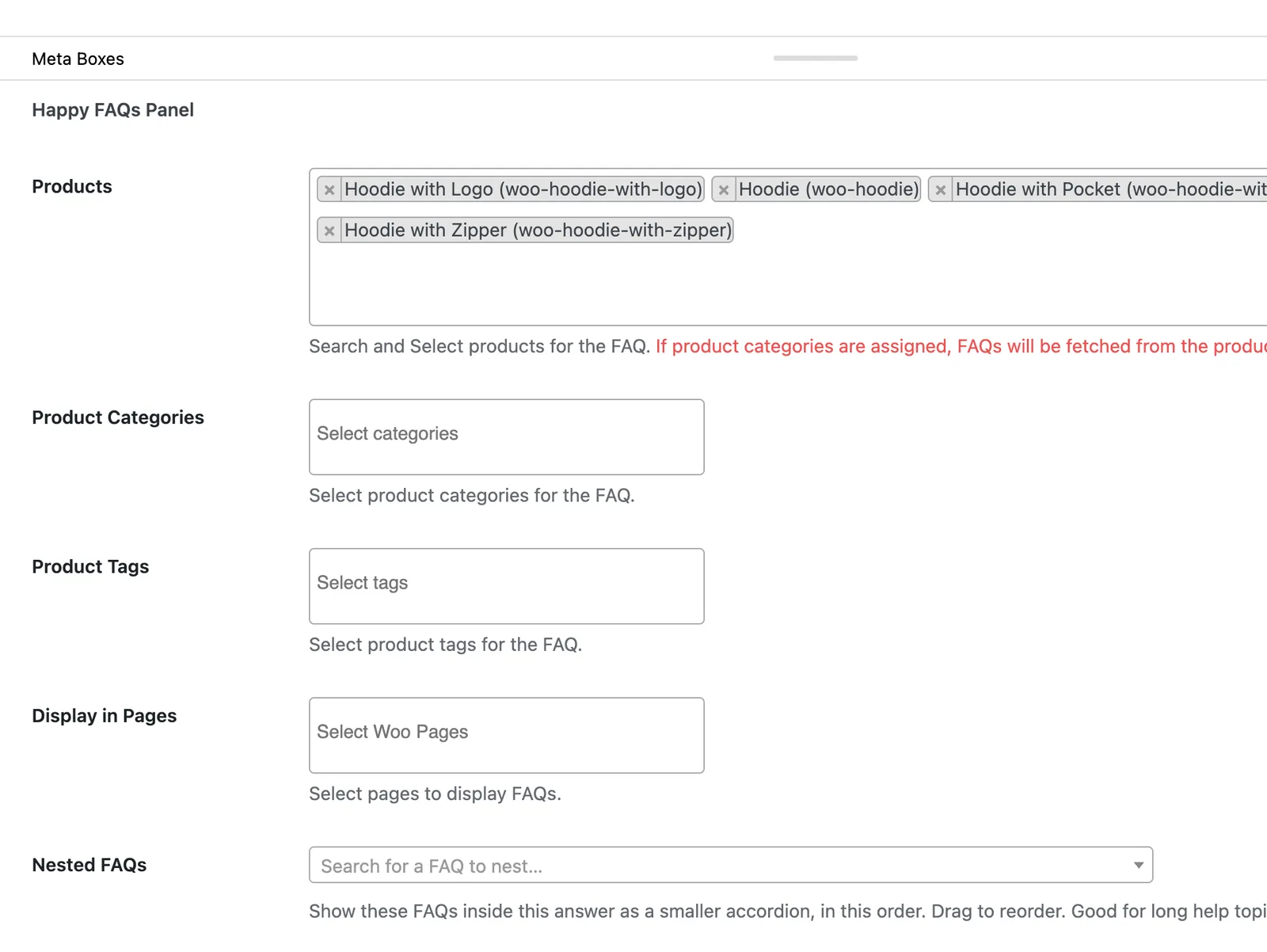Click the Select Woo Pages field
Screen dimensions: 1267x952
(507, 735)
